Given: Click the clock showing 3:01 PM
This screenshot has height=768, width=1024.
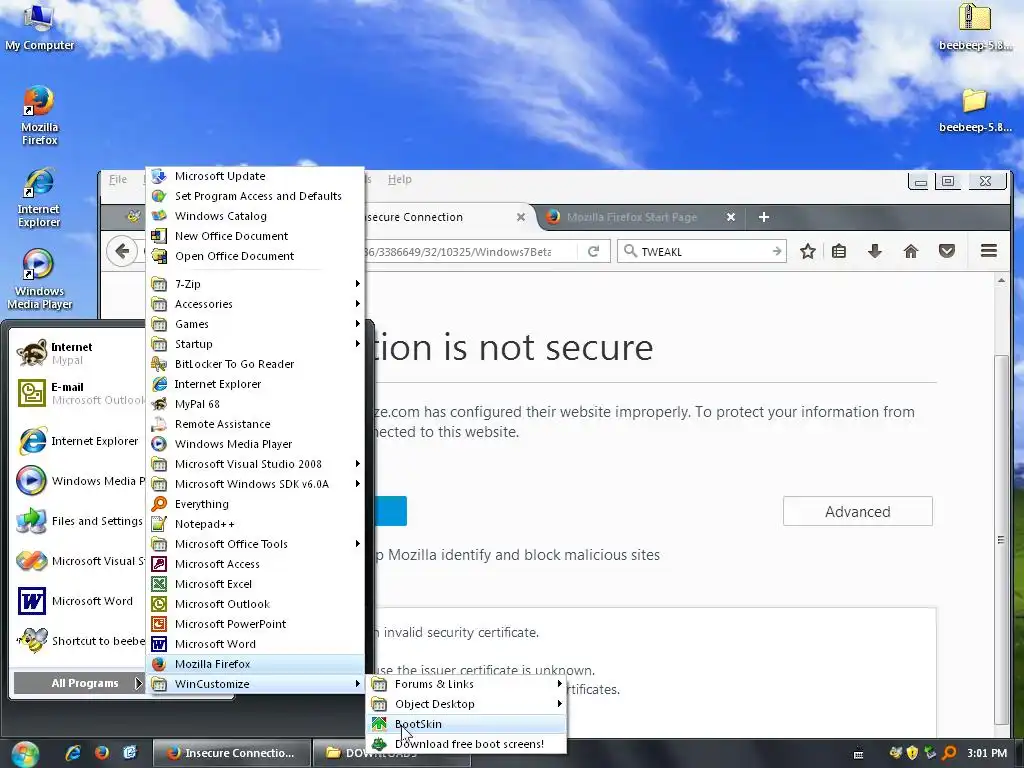Looking at the screenshot, I should [987, 753].
